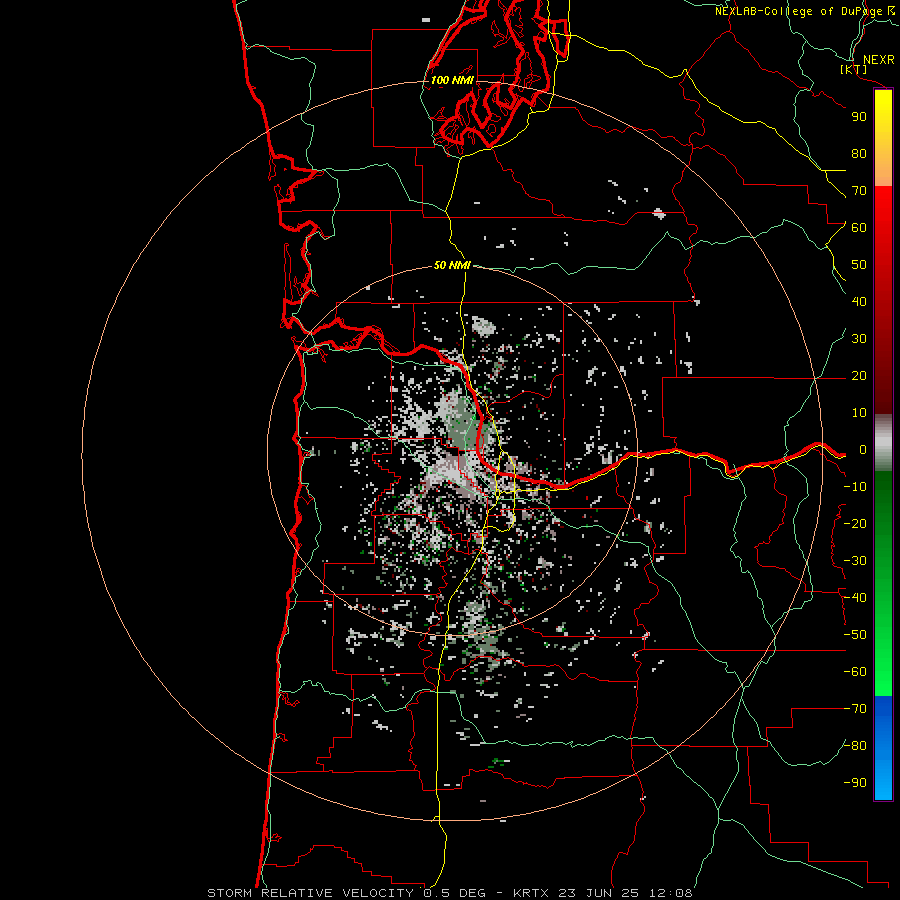This screenshot has height=900, width=900.
Task: Click the positive 50 knot scale value
Action: [859, 265]
